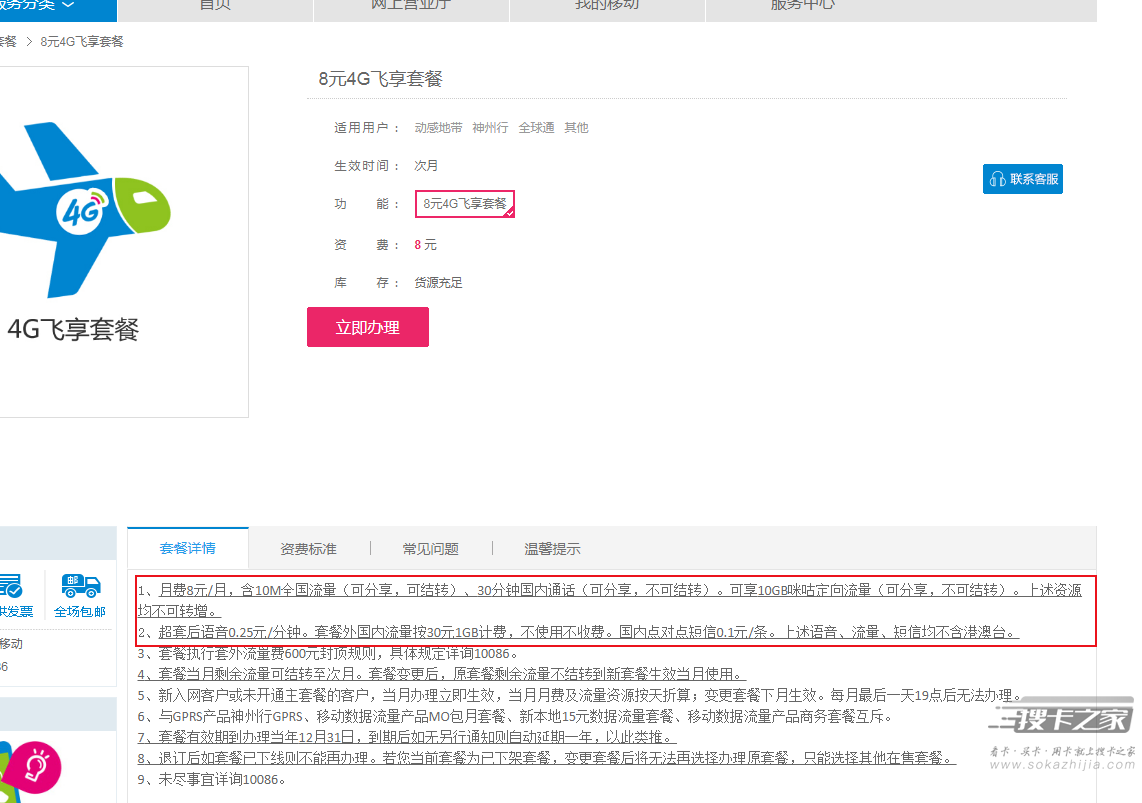
Task: Click the 全场包邮 truck icon
Action: point(81,585)
